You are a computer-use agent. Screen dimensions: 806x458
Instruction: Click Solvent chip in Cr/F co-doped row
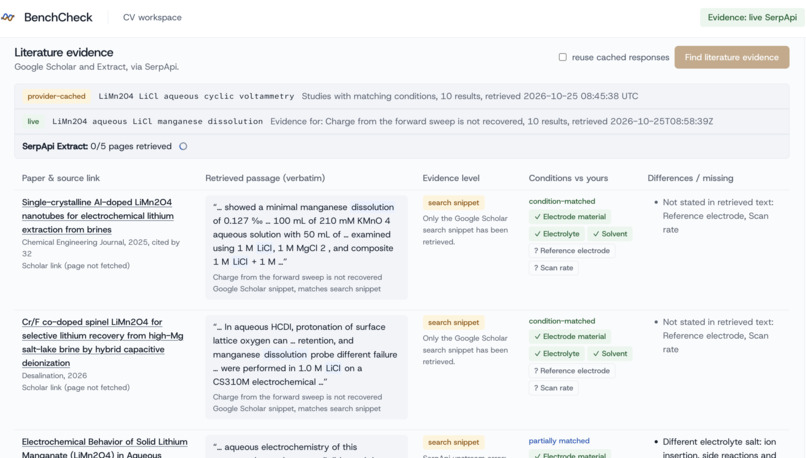click(x=610, y=354)
